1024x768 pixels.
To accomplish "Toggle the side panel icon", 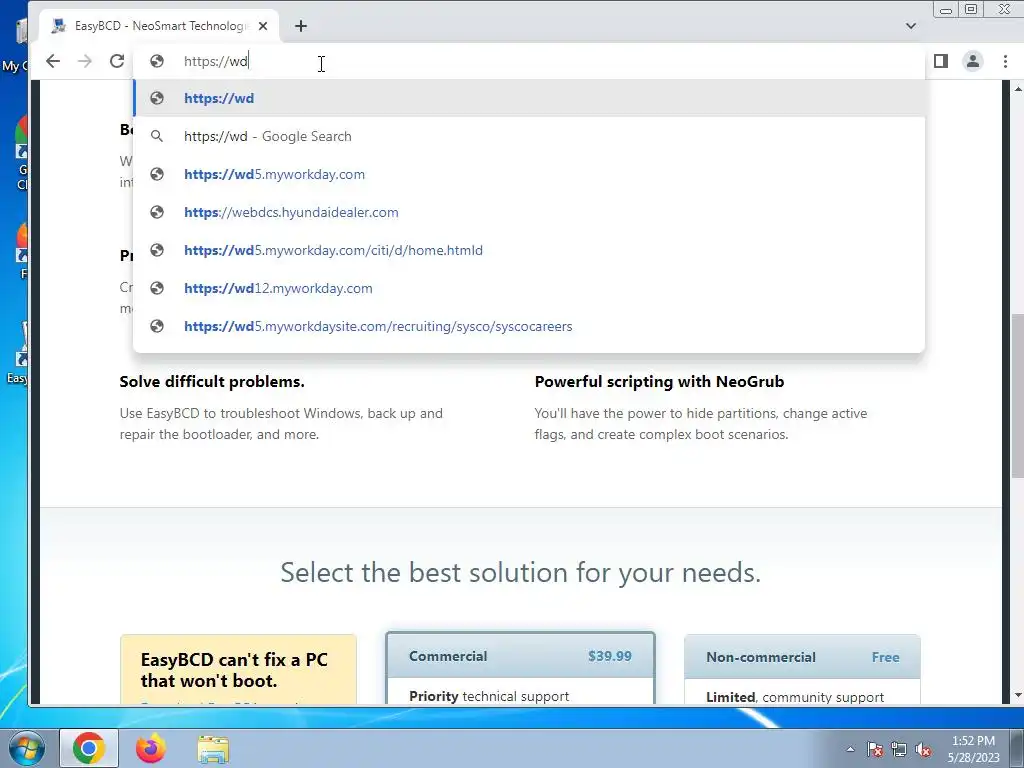I will click(x=940, y=61).
